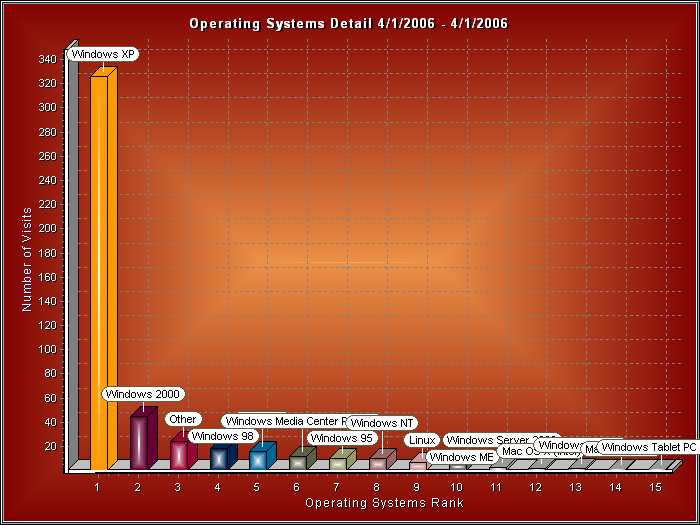This screenshot has width=700, height=525.
Task: Select the 'Windows Tablet PC' bar label
Action: 648,447
